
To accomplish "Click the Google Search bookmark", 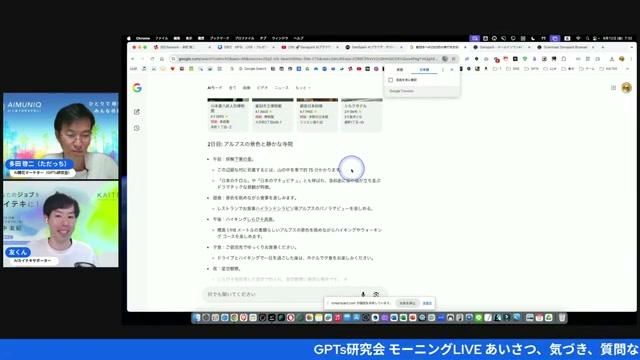I will (x=252, y=69).
